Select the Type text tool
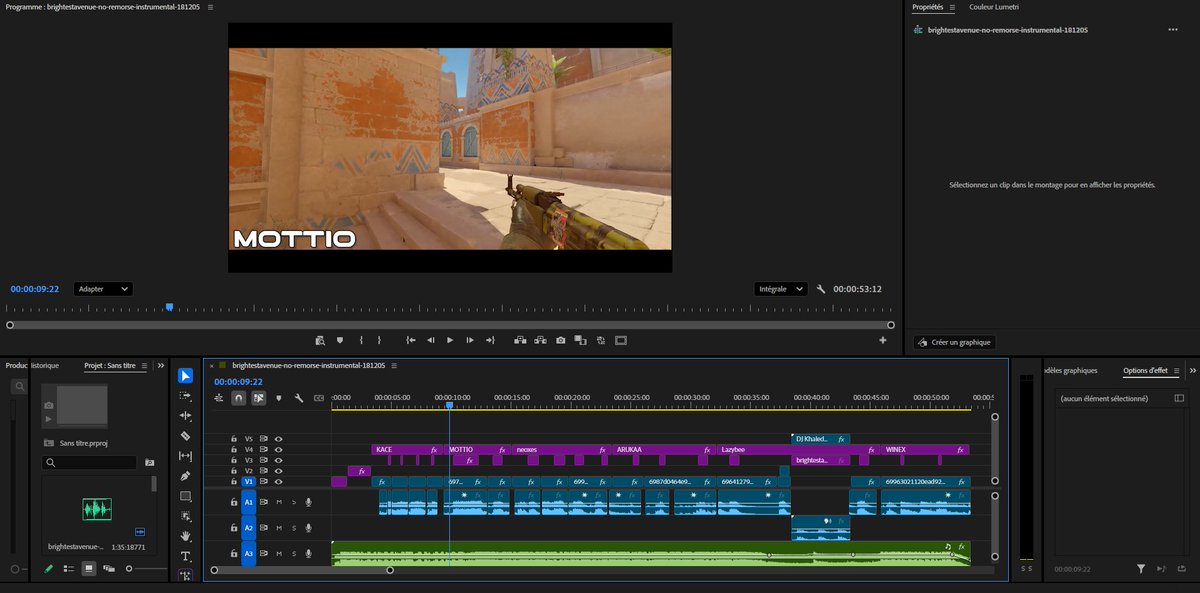Screen dimensions: 1200x593 click(x=186, y=556)
